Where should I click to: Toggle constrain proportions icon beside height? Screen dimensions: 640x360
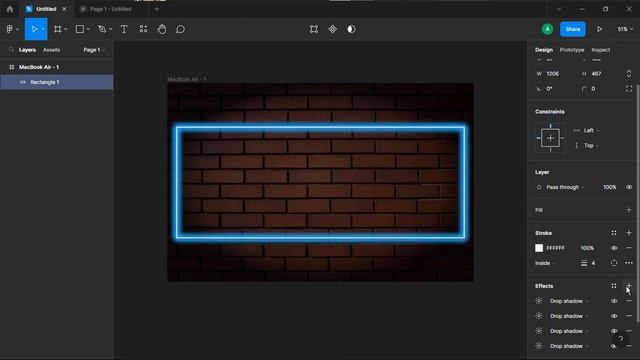click(629, 73)
